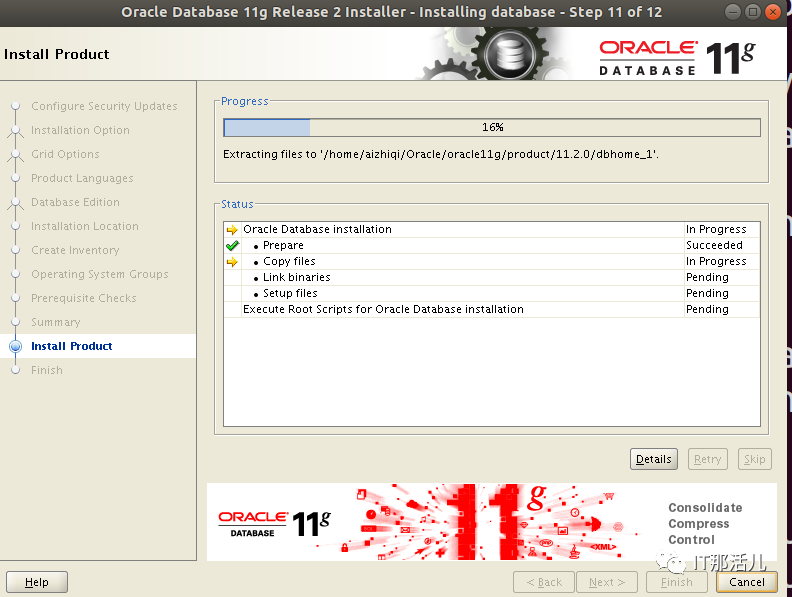Click 'Oracle Database installation' status row
Screen dimensions: 792x597
[491, 229]
